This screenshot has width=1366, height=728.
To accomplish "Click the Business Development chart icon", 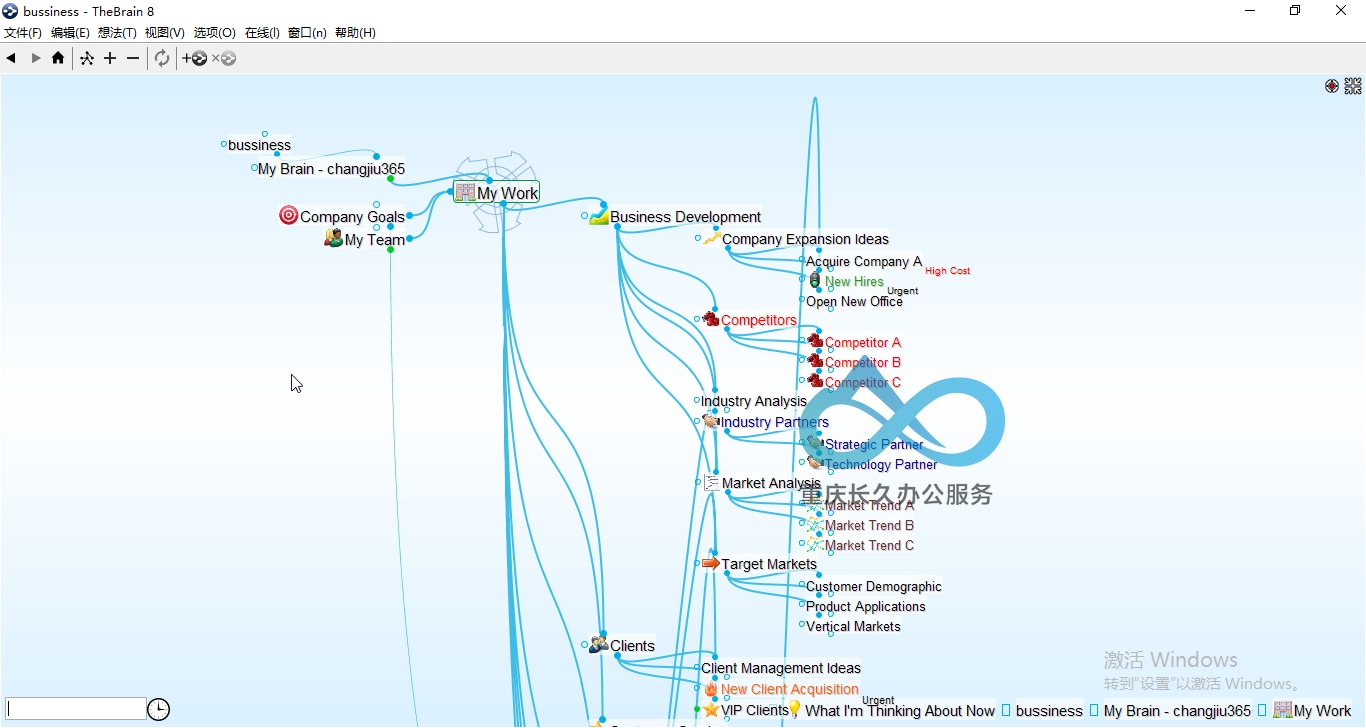I will (599, 216).
